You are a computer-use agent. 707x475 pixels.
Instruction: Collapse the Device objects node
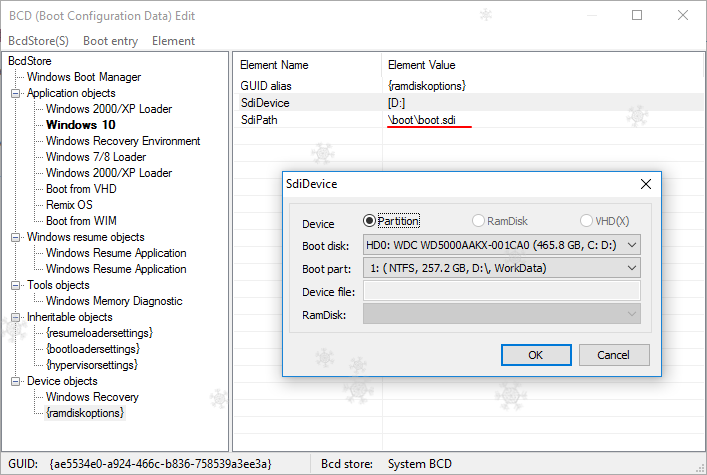pos(15,381)
